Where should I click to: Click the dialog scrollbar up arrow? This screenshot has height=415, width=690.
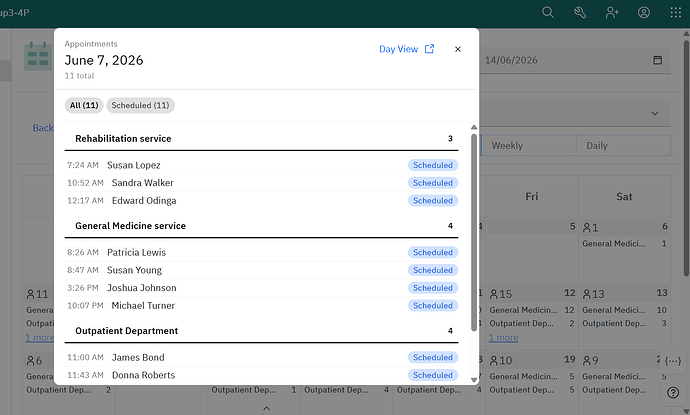point(474,127)
